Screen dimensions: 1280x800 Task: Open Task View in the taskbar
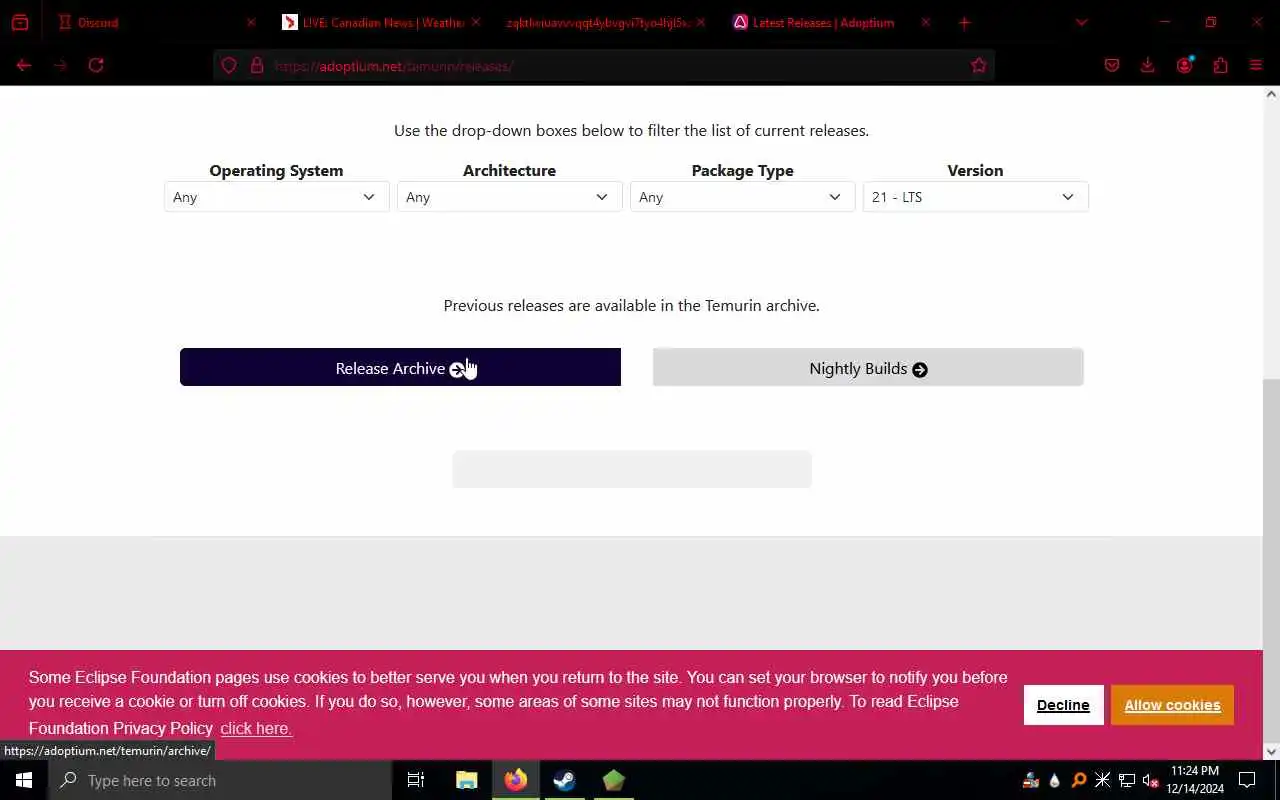click(x=416, y=780)
